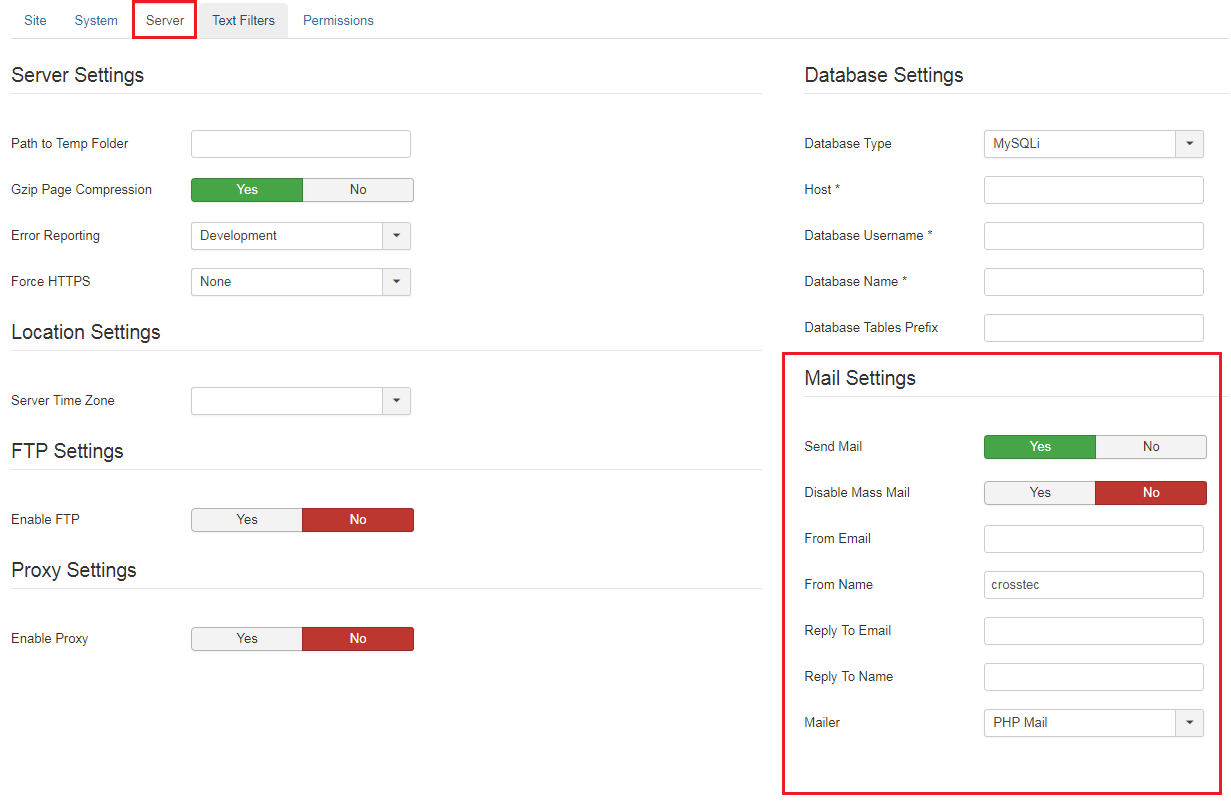The height and width of the screenshot is (804, 1231).
Task: Click the Location Settings heading
Action: [86, 332]
